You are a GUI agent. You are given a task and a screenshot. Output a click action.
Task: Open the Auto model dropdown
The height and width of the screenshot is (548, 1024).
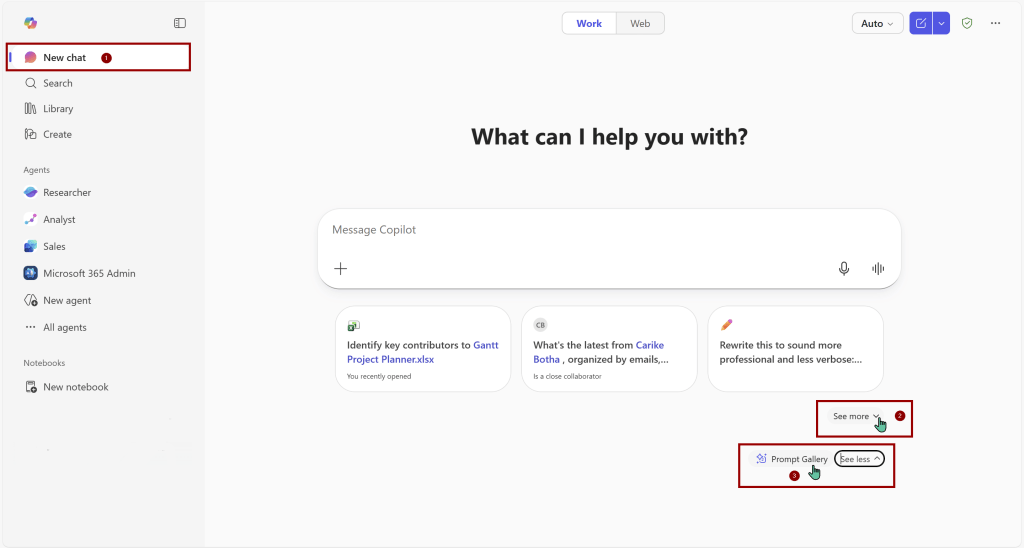point(877,23)
